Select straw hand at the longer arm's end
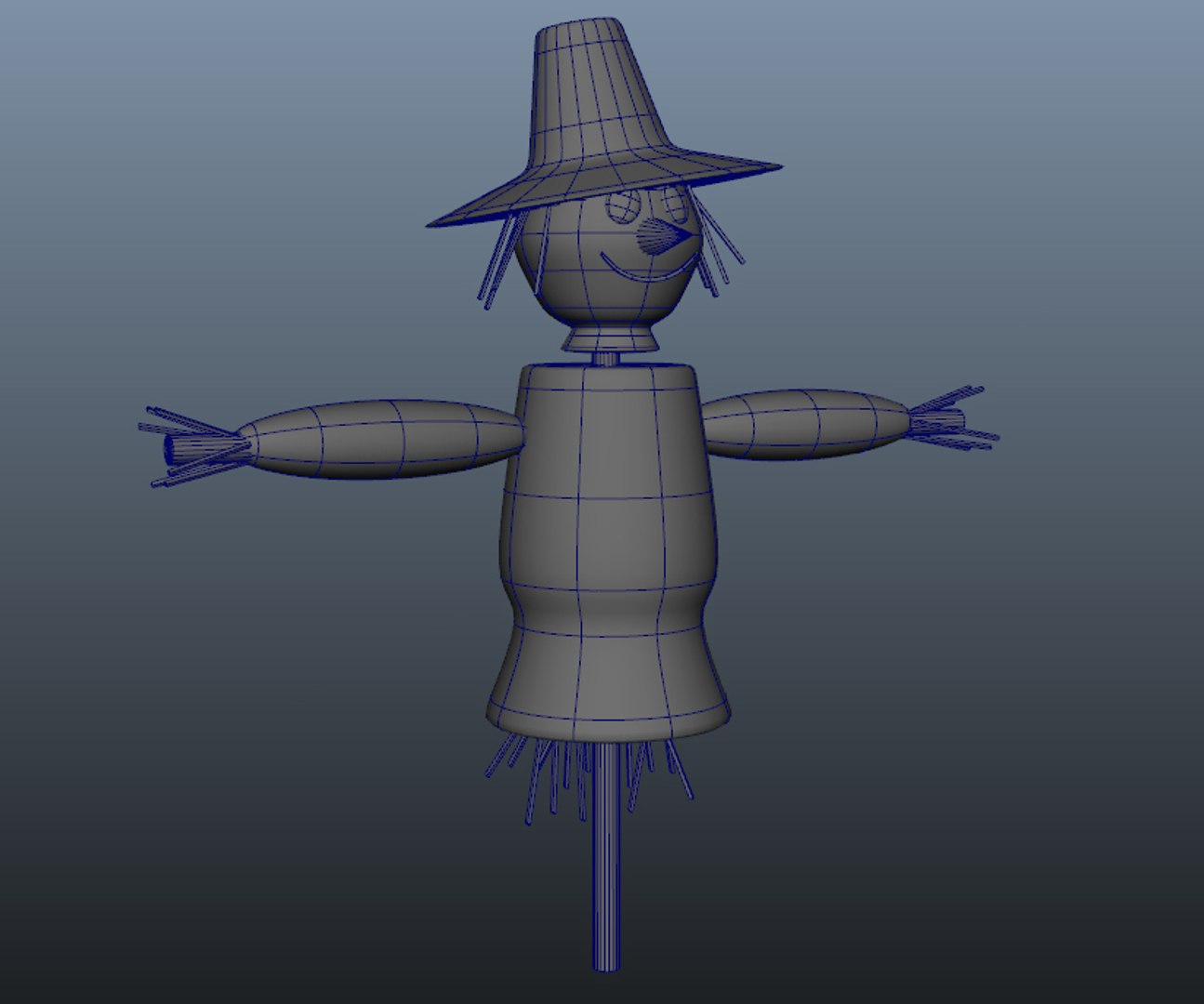The width and height of the screenshot is (1204, 1004). point(193,447)
